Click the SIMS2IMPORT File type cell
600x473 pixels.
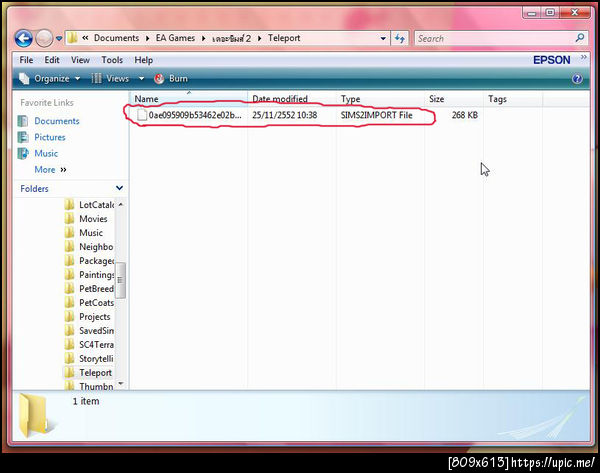click(377, 115)
